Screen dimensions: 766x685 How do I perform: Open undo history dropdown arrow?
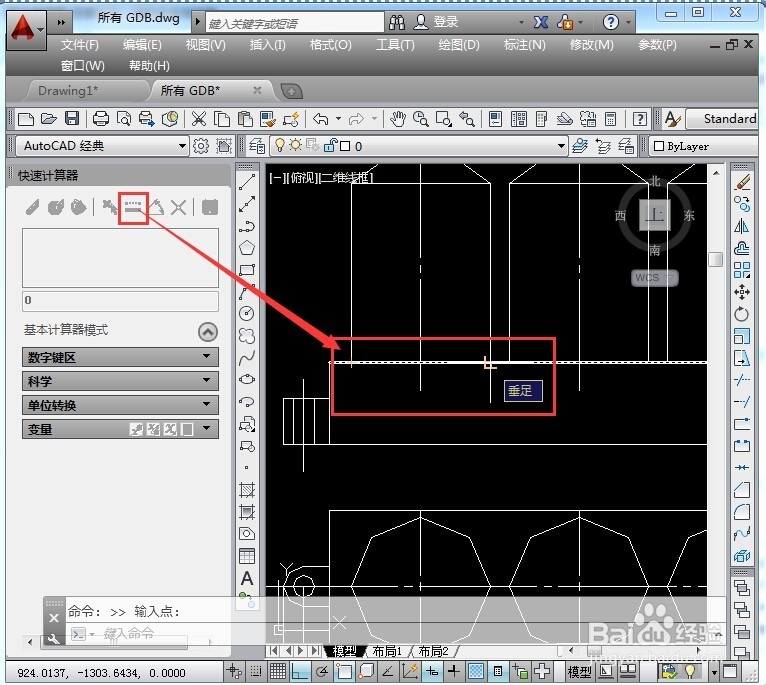(338, 118)
